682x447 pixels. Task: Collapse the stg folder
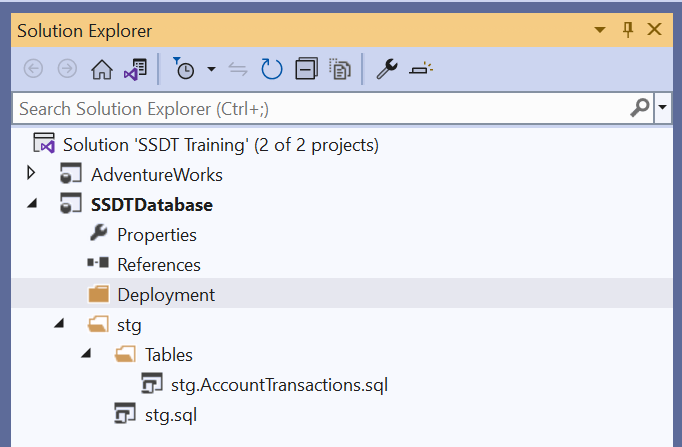[58, 324]
